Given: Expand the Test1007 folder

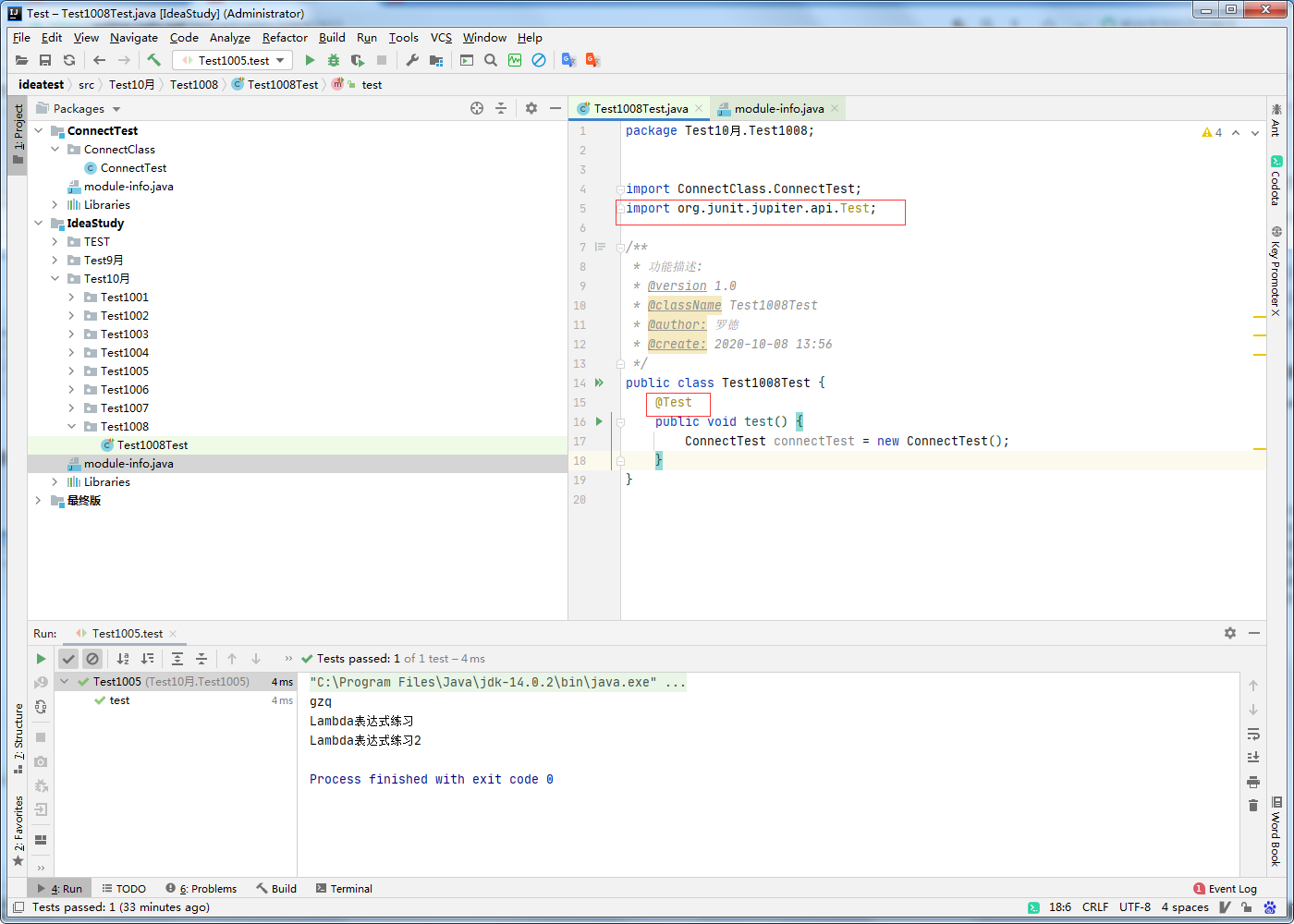Looking at the screenshot, I should coord(70,407).
